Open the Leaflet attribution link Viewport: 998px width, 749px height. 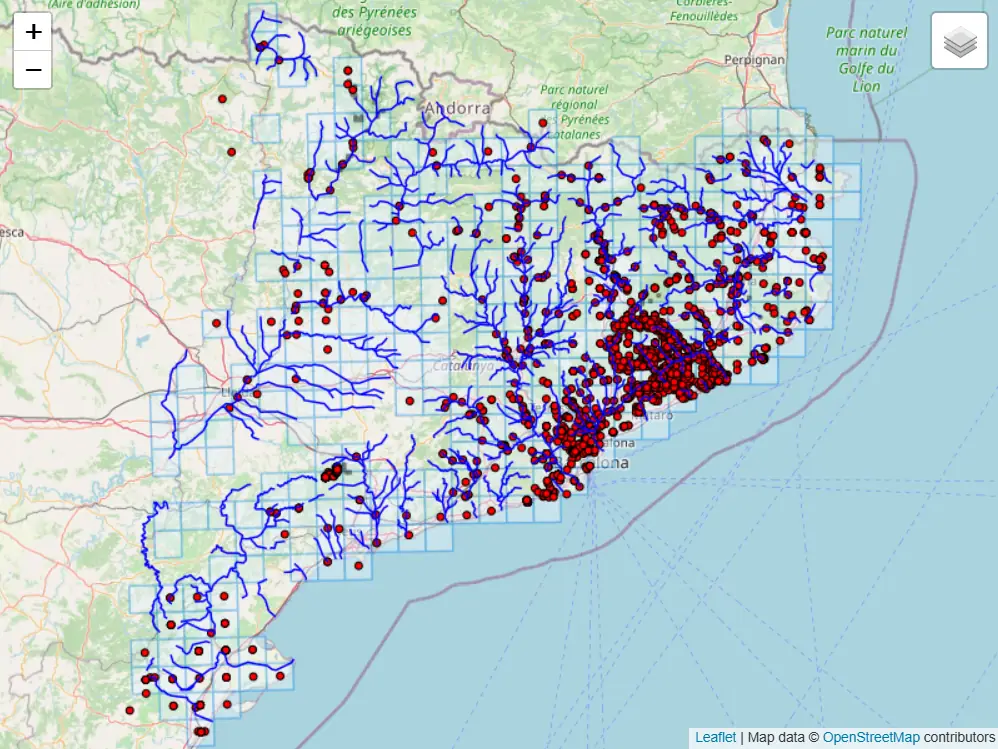716,736
